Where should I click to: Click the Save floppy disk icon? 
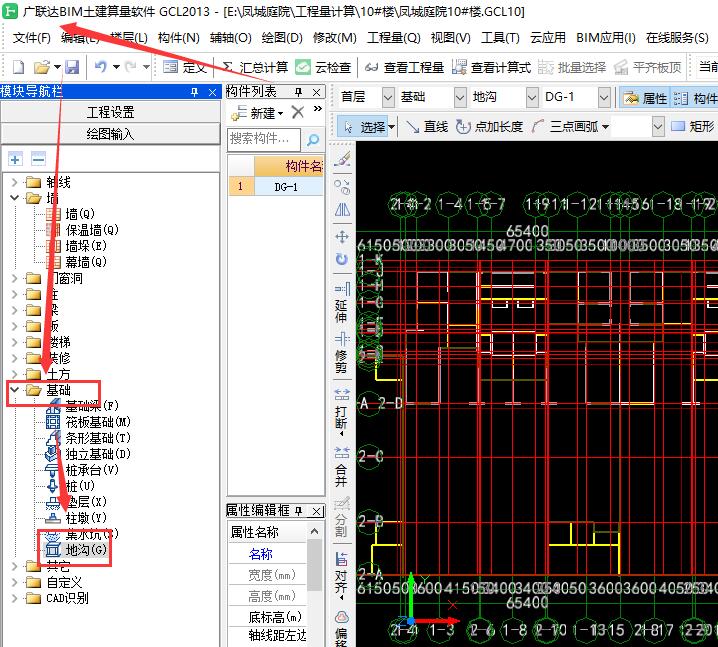pyautogui.click(x=72, y=67)
